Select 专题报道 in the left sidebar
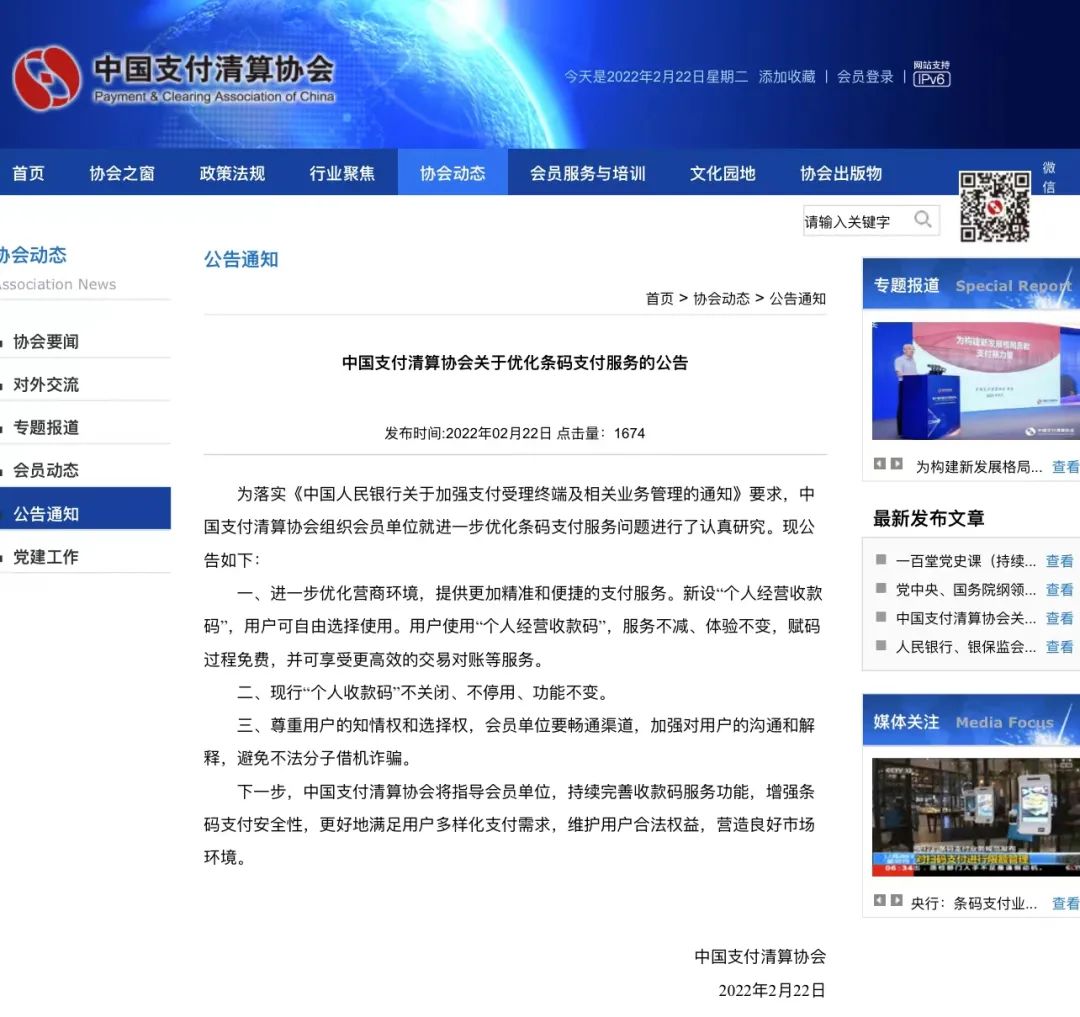 (x=46, y=427)
